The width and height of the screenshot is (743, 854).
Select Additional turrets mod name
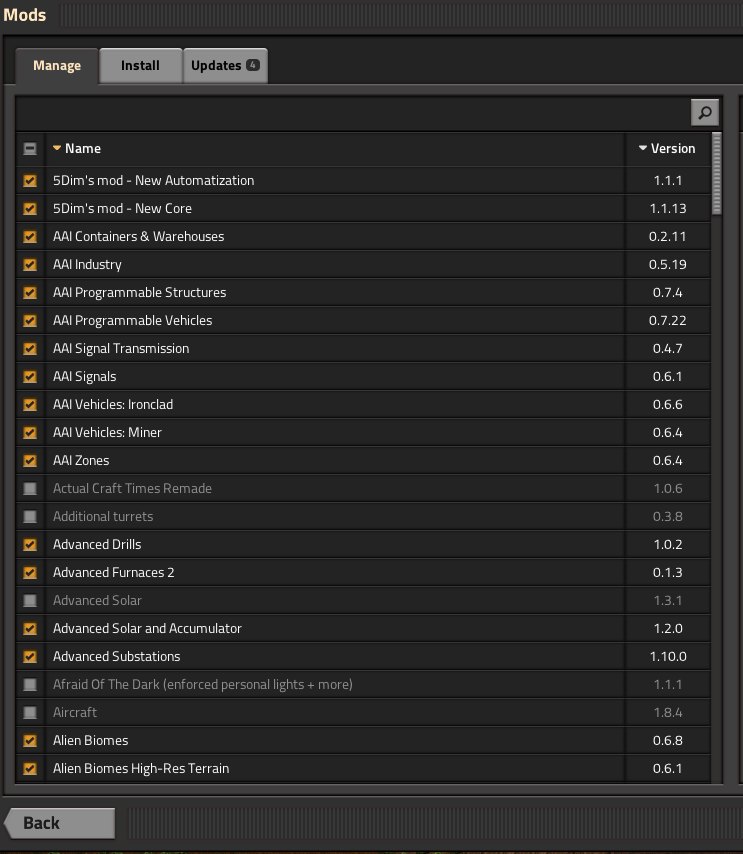point(103,516)
